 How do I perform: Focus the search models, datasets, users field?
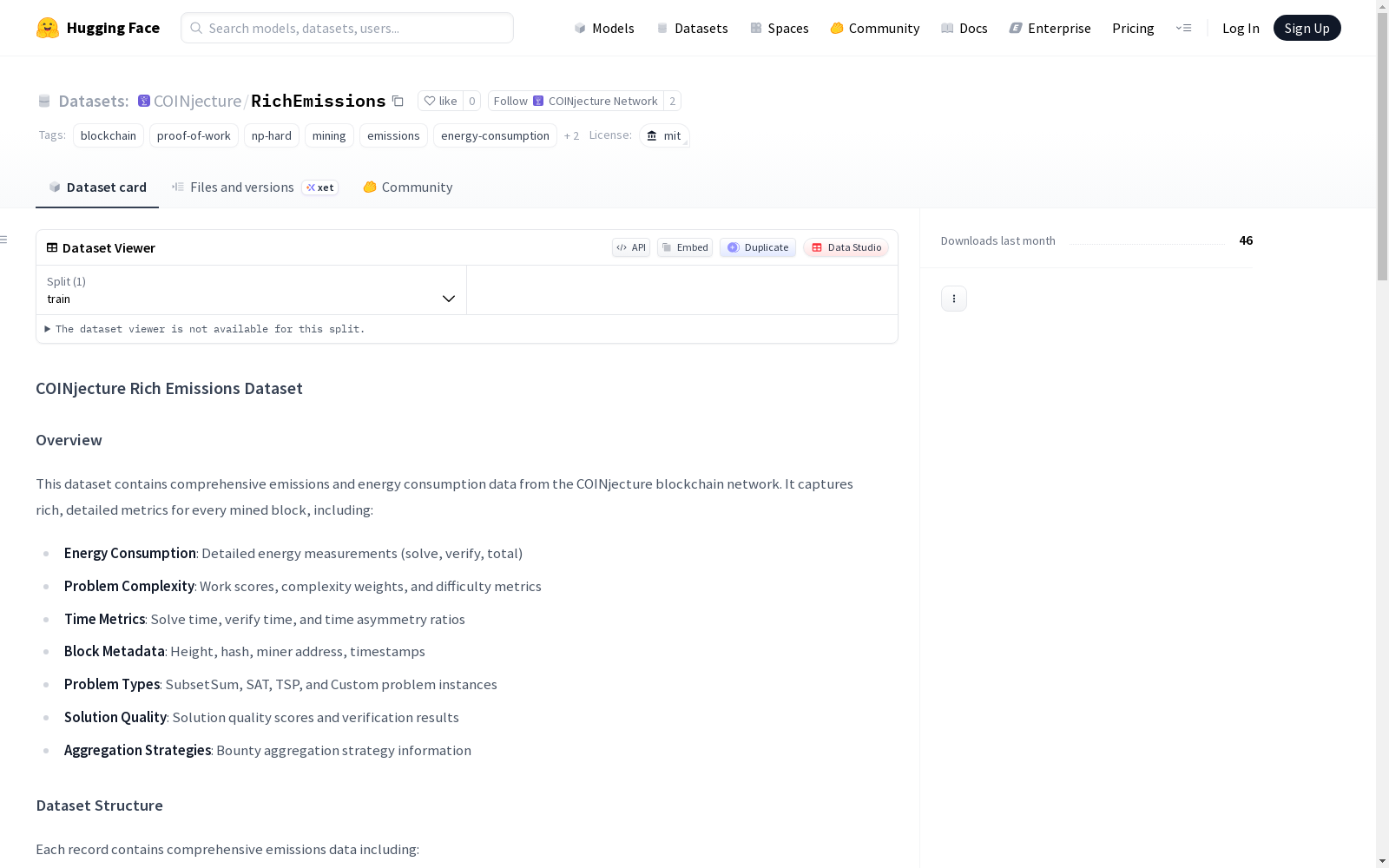[347, 28]
